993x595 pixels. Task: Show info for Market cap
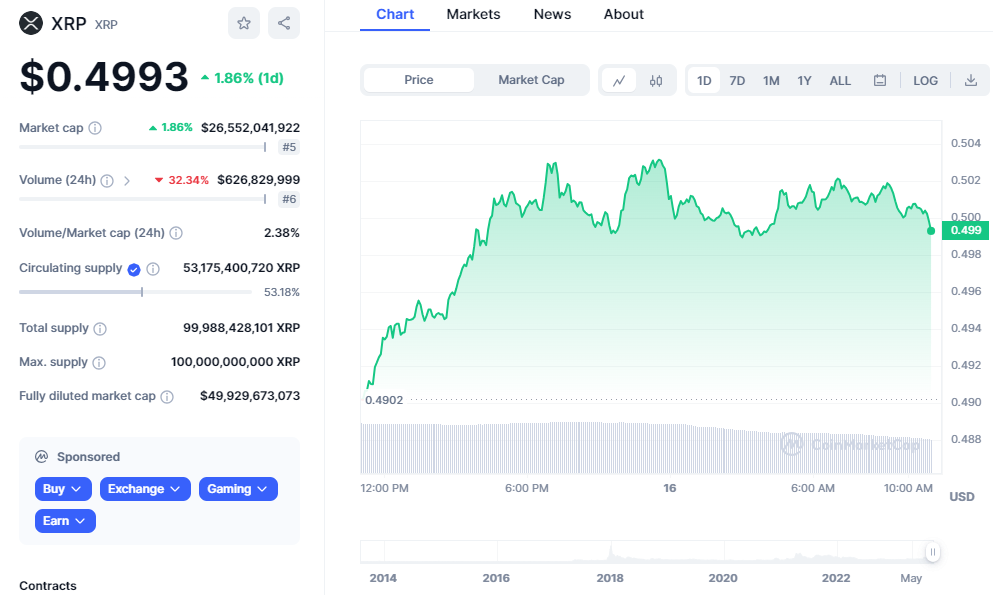coord(95,128)
